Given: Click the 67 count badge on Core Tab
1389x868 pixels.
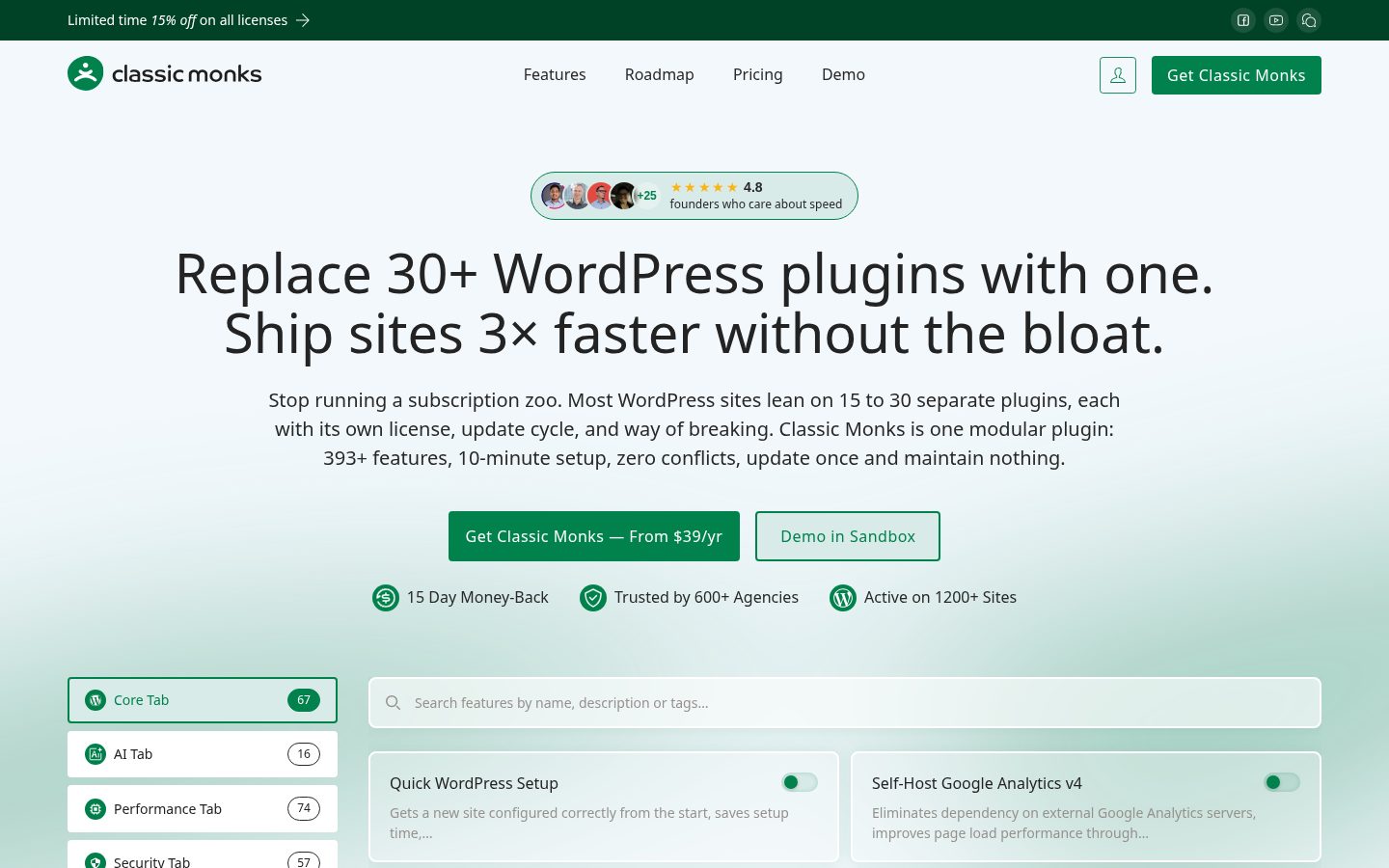Looking at the screenshot, I should click(x=304, y=700).
